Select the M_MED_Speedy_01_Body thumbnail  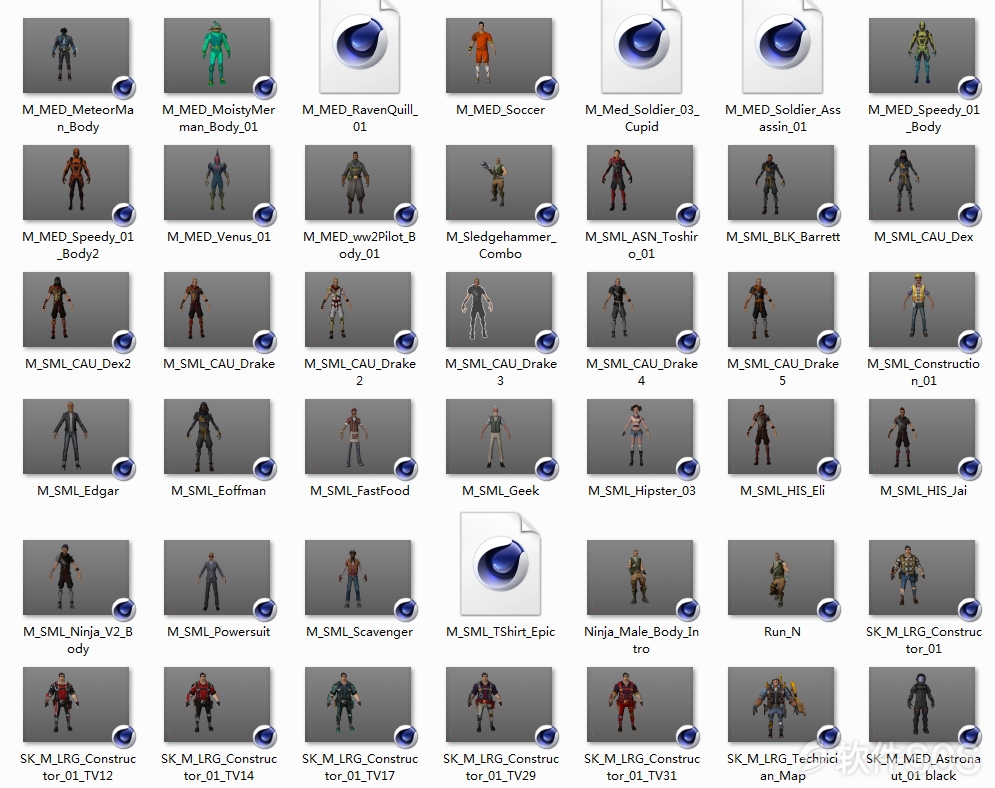(922, 56)
